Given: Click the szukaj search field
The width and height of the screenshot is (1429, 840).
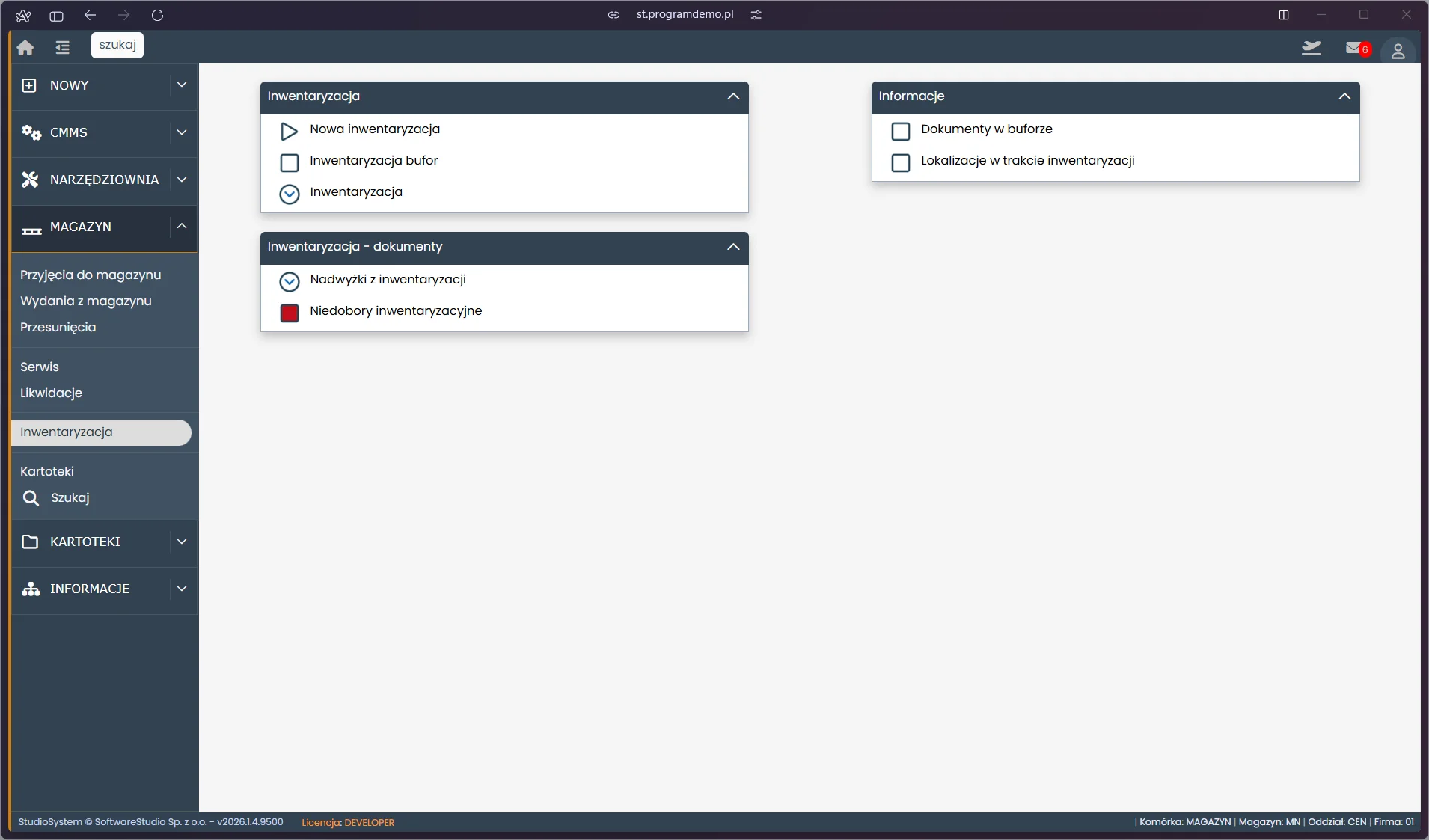Looking at the screenshot, I should (x=117, y=45).
